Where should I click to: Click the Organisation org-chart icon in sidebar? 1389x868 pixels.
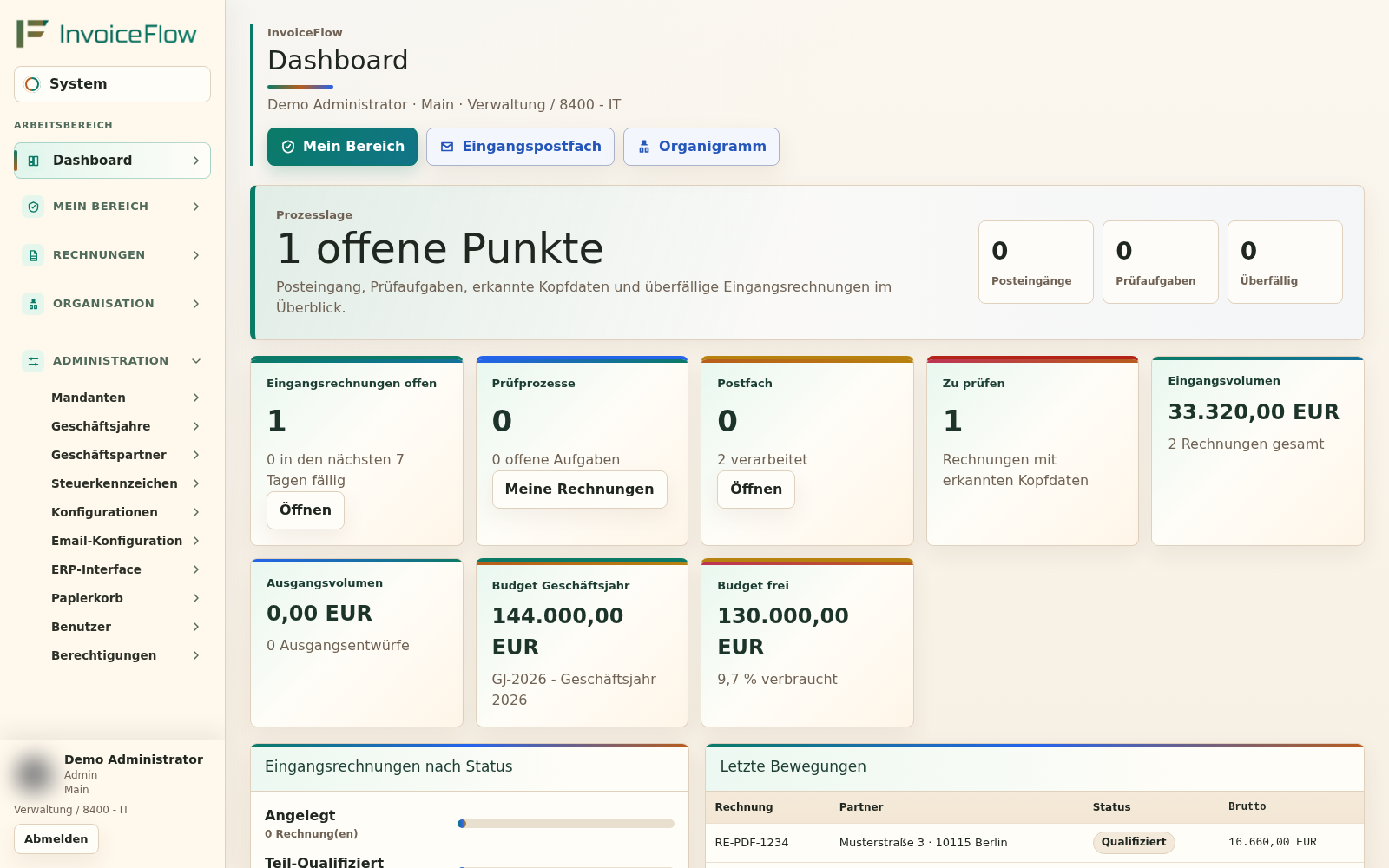click(33, 304)
